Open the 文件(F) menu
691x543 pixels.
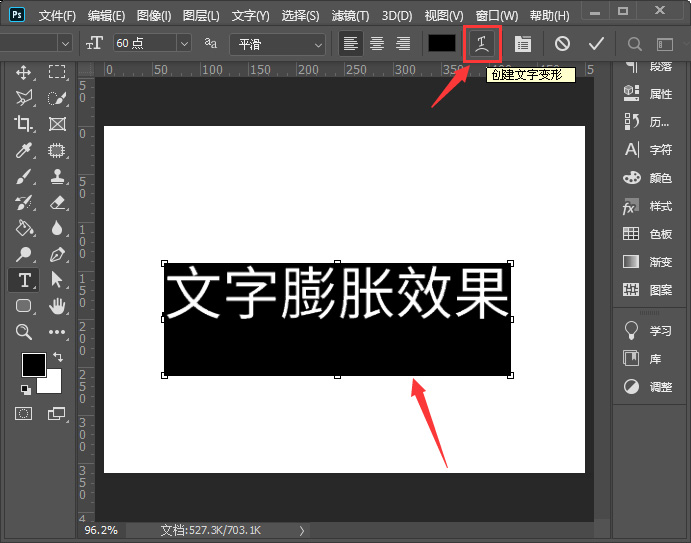tap(57, 16)
